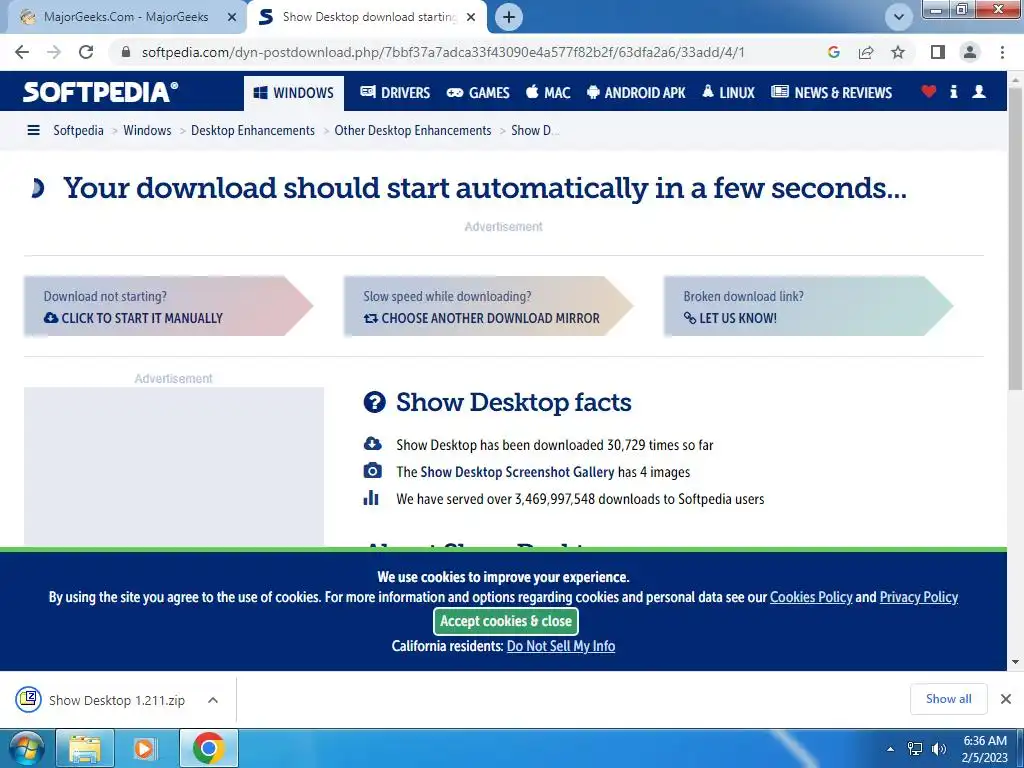This screenshot has height=768, width=1024.
Task: Open Do Not Sell My Info link
Action: (561, 646)
